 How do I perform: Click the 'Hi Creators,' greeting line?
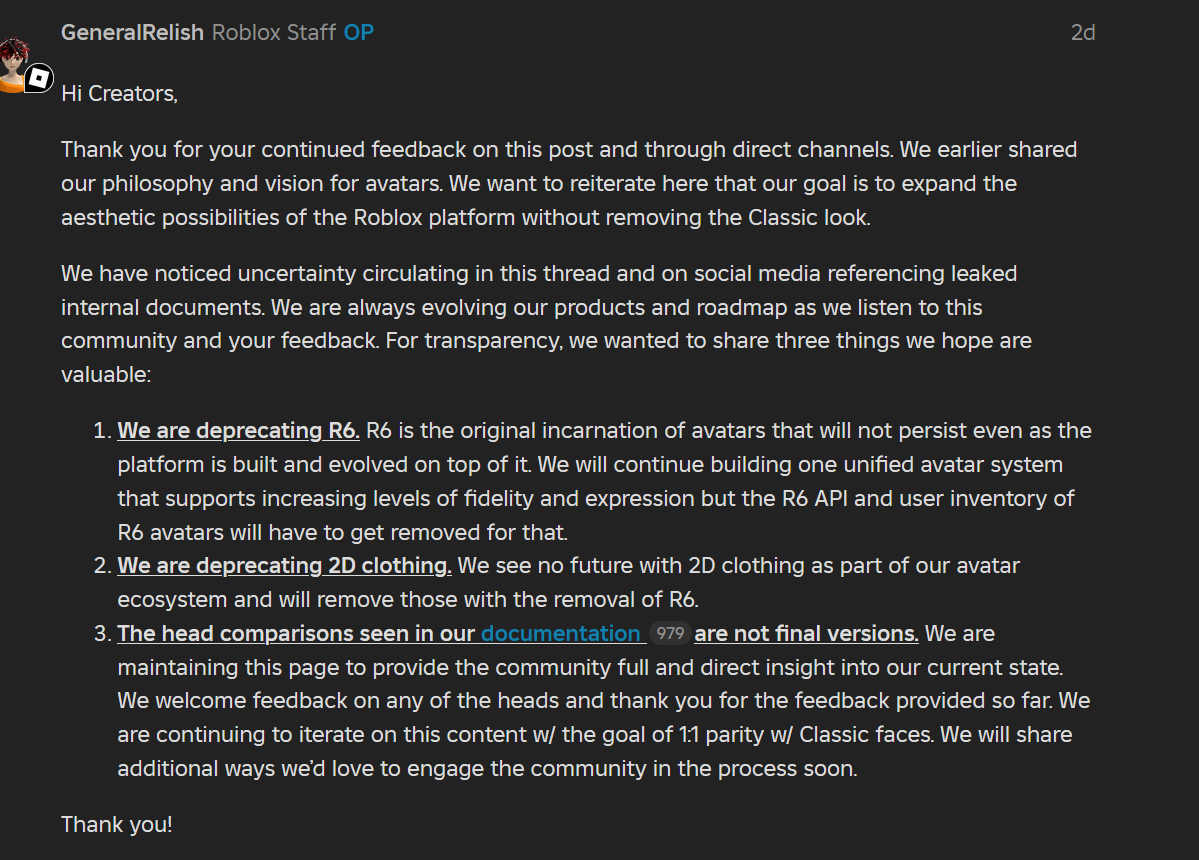point(119,93)
